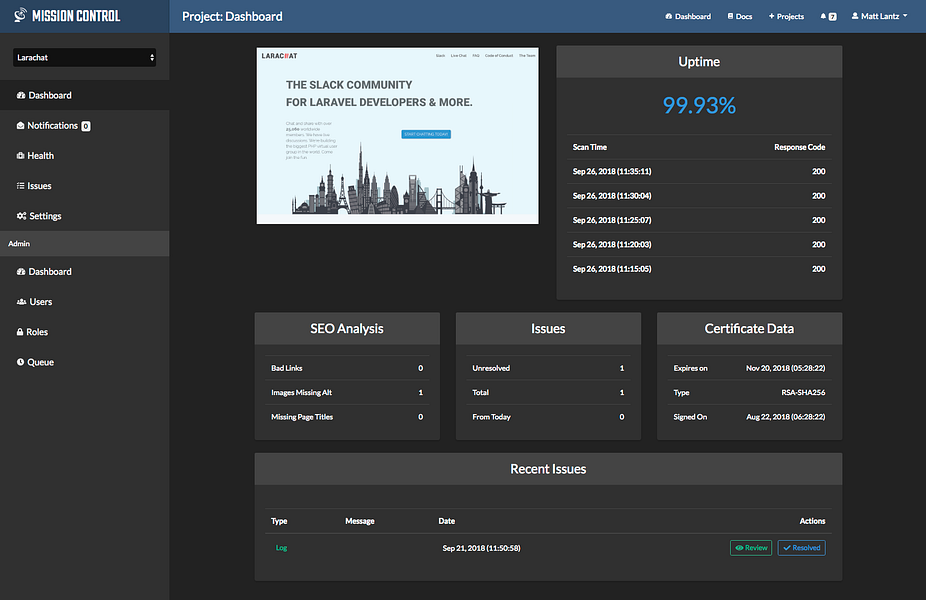Click the Settings gears icon
The image size is (926, 600).
21,216
